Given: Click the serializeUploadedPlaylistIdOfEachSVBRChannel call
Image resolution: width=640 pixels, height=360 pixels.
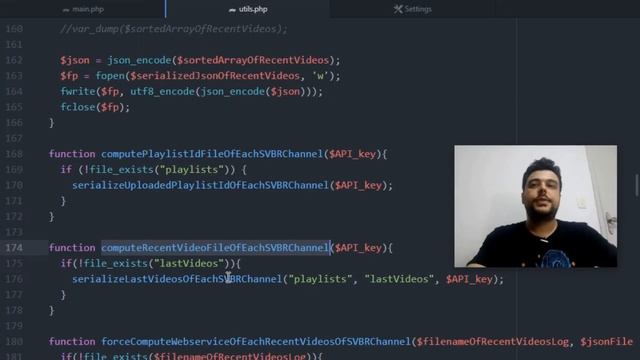Looking at the screenshot, I should (x=200, y=185).
